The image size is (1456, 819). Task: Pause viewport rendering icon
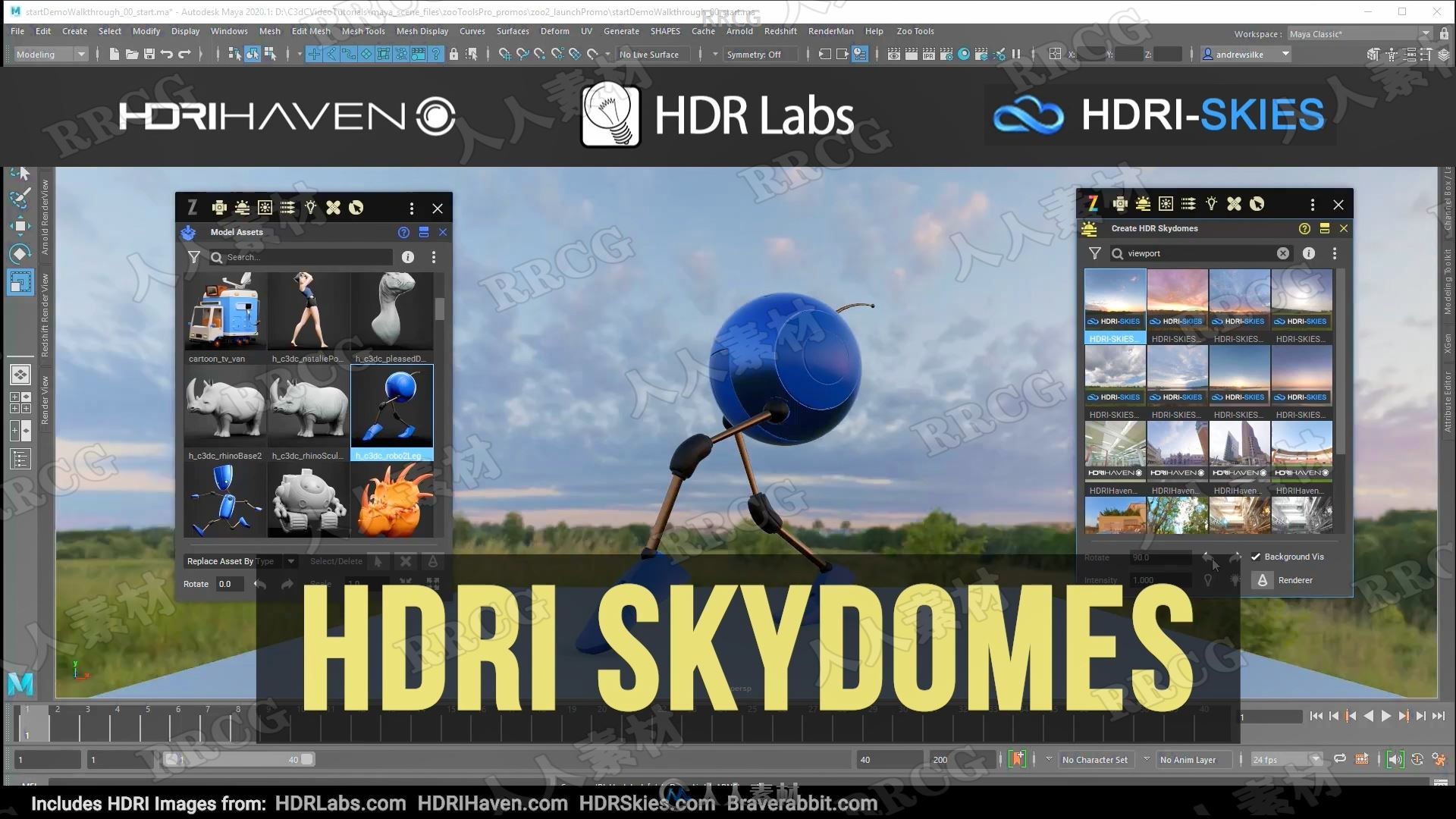tap(1016, 54)
